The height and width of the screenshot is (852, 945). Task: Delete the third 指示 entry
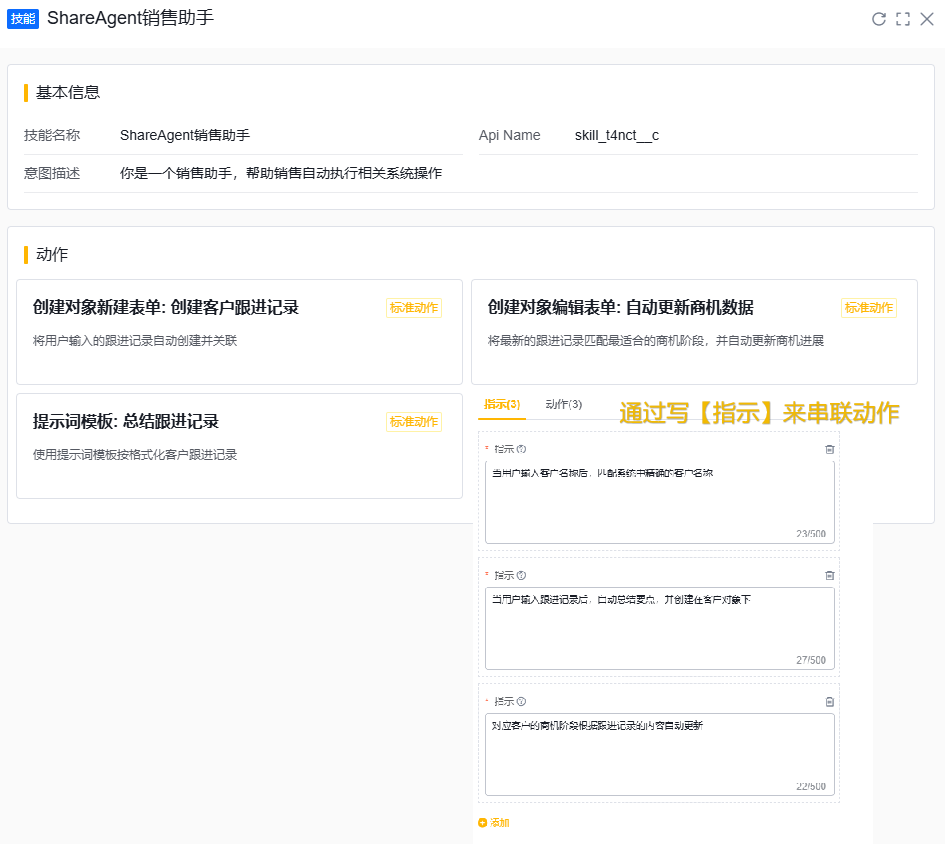(x=829, y=701)
